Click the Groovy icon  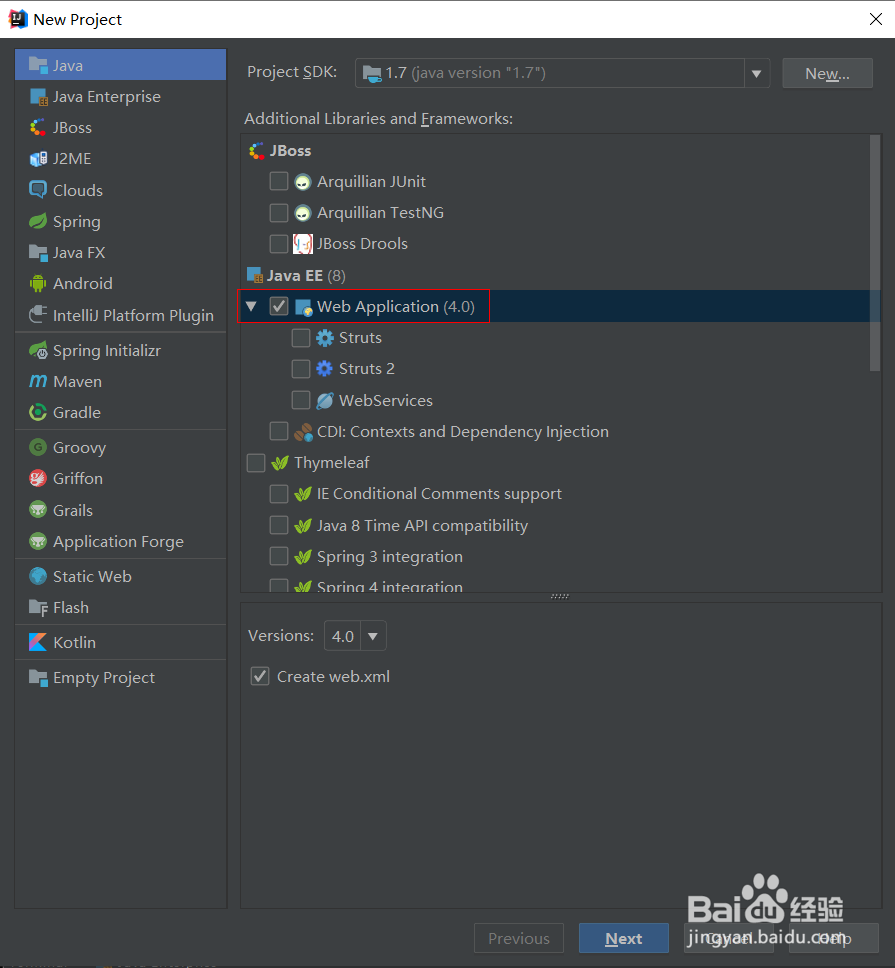pyautogui.click(x=38, y=447)
